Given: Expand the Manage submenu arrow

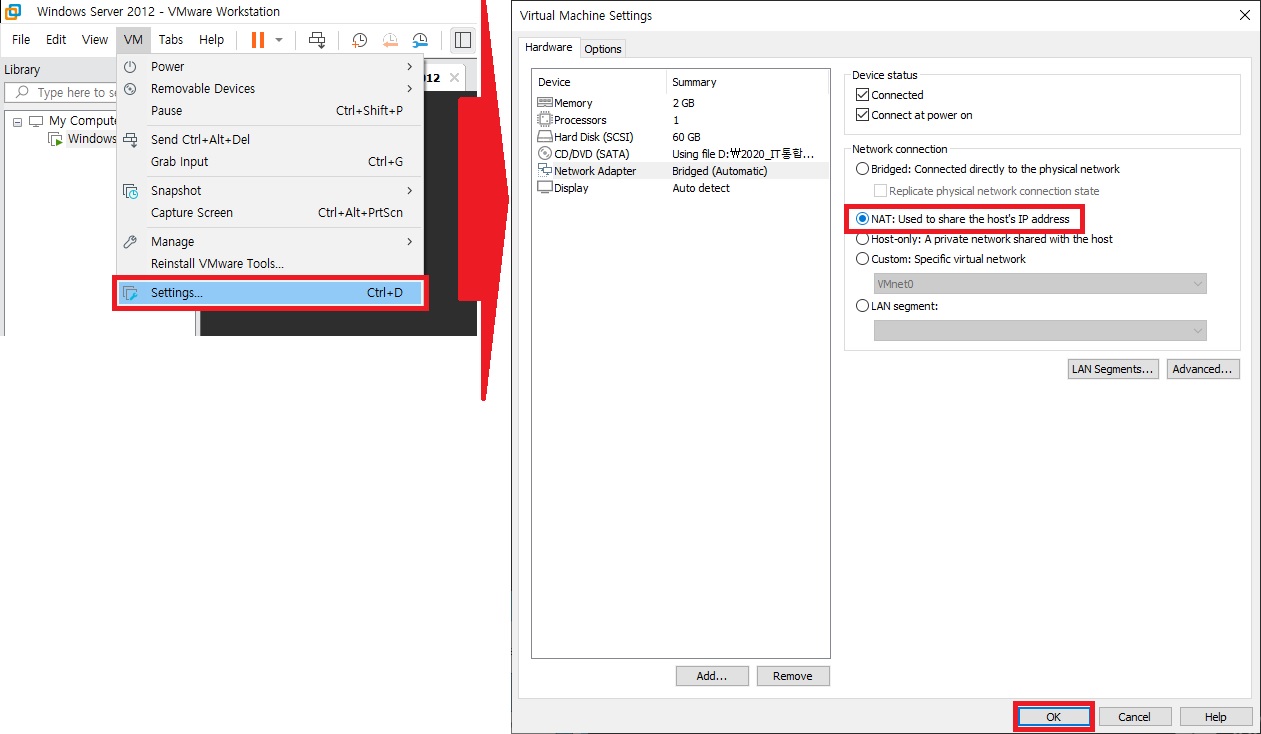Looking at the screenshot, I should tap(410, 242).
